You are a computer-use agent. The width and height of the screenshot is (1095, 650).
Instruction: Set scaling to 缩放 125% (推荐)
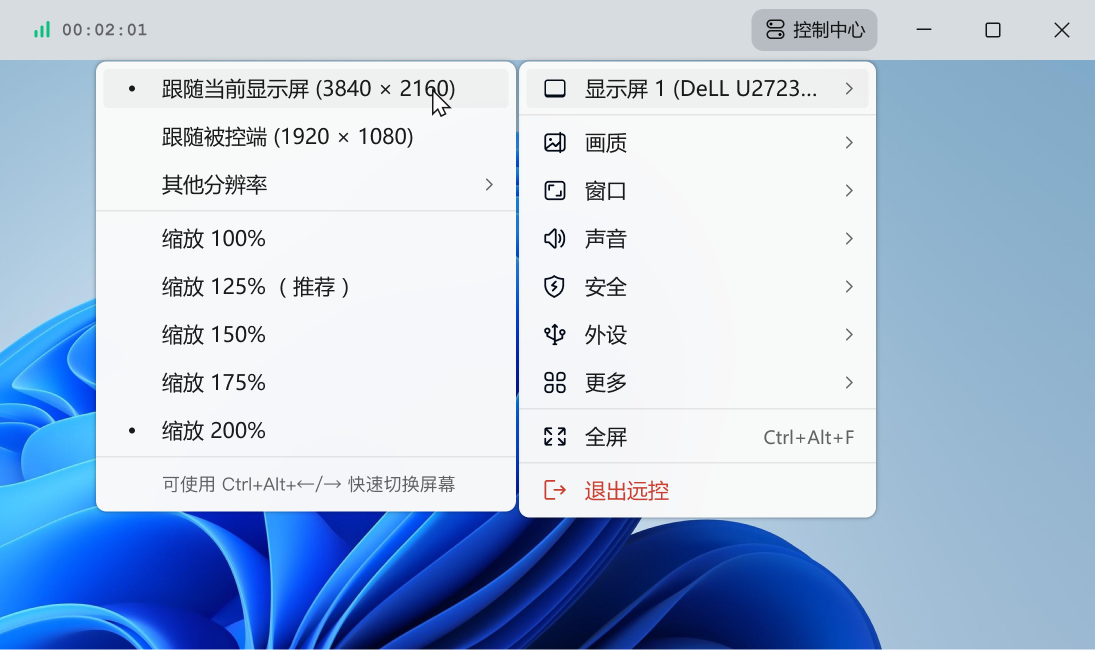(x=256, y=287)
